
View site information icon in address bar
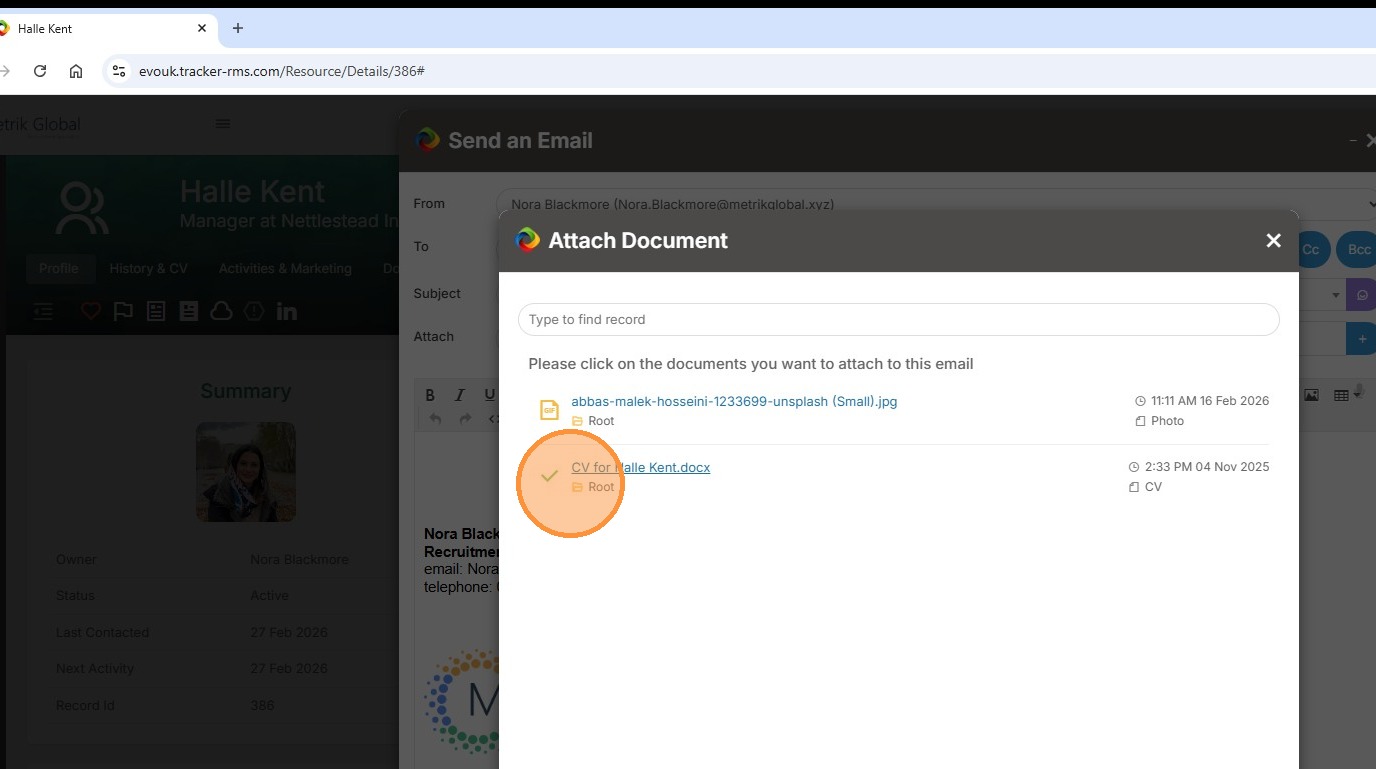(119, 71)
